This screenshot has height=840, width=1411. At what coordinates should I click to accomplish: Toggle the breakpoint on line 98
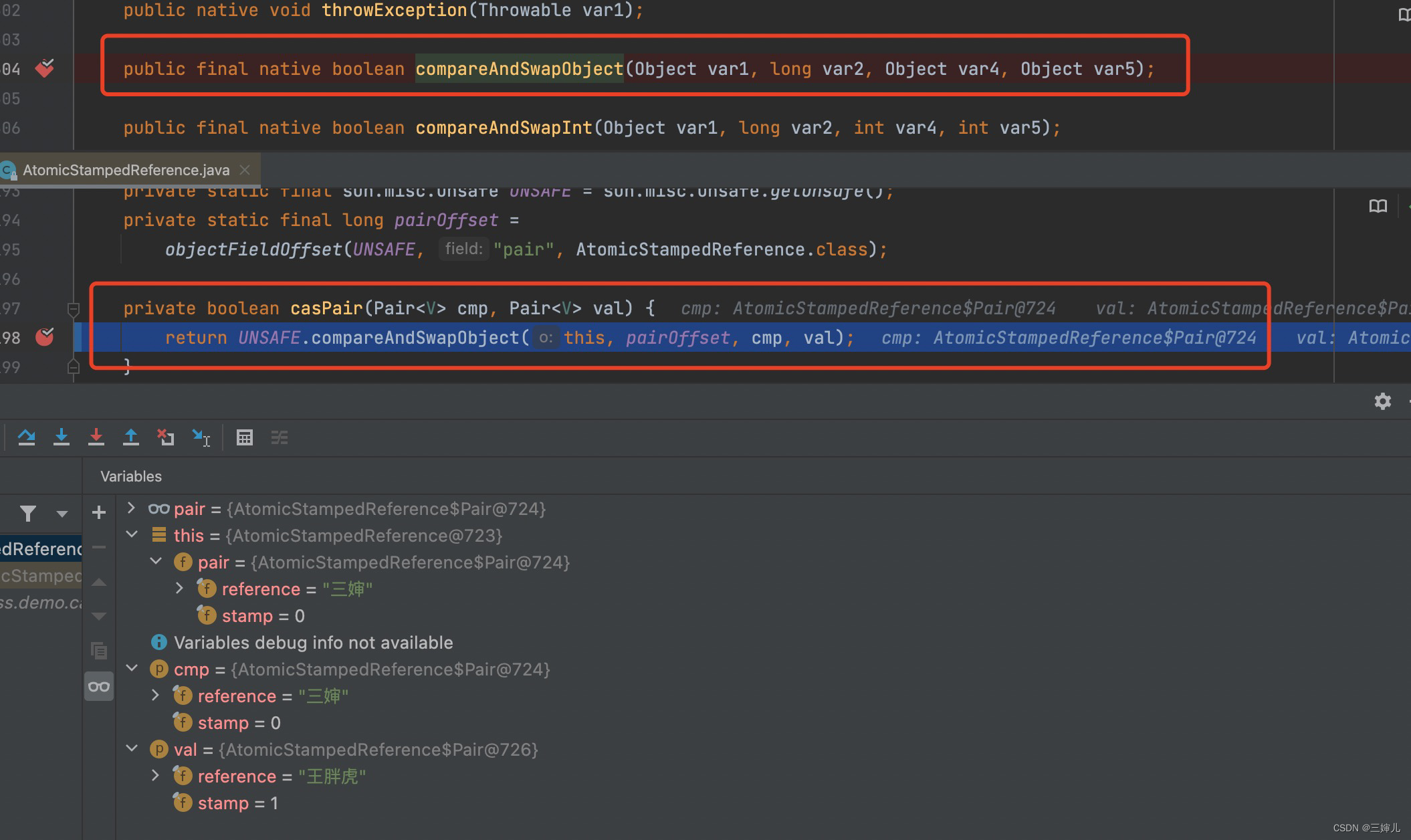click(x=46, y=337)
